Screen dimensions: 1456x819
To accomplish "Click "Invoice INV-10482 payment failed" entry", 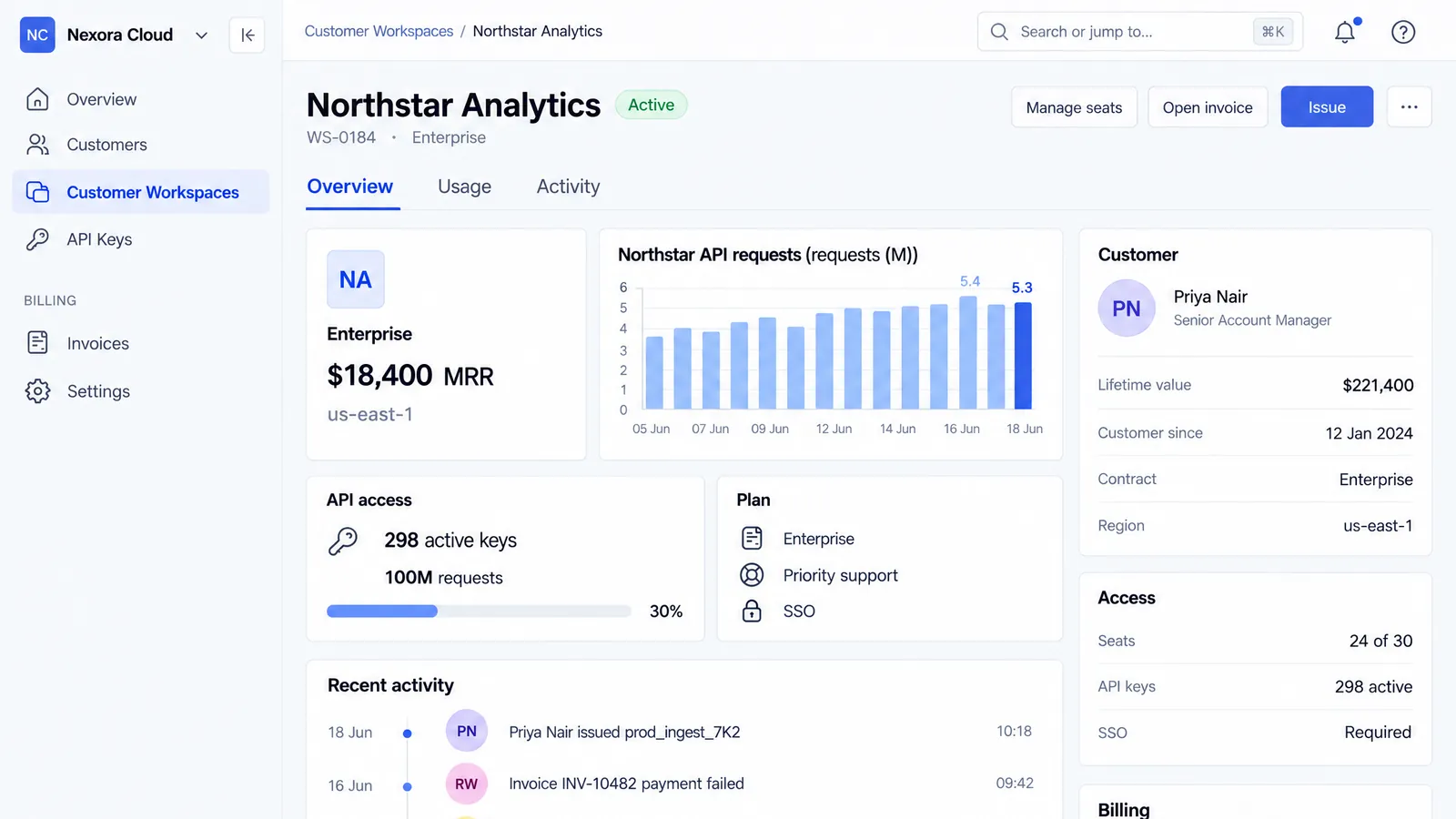I will (x=626, y=784).
